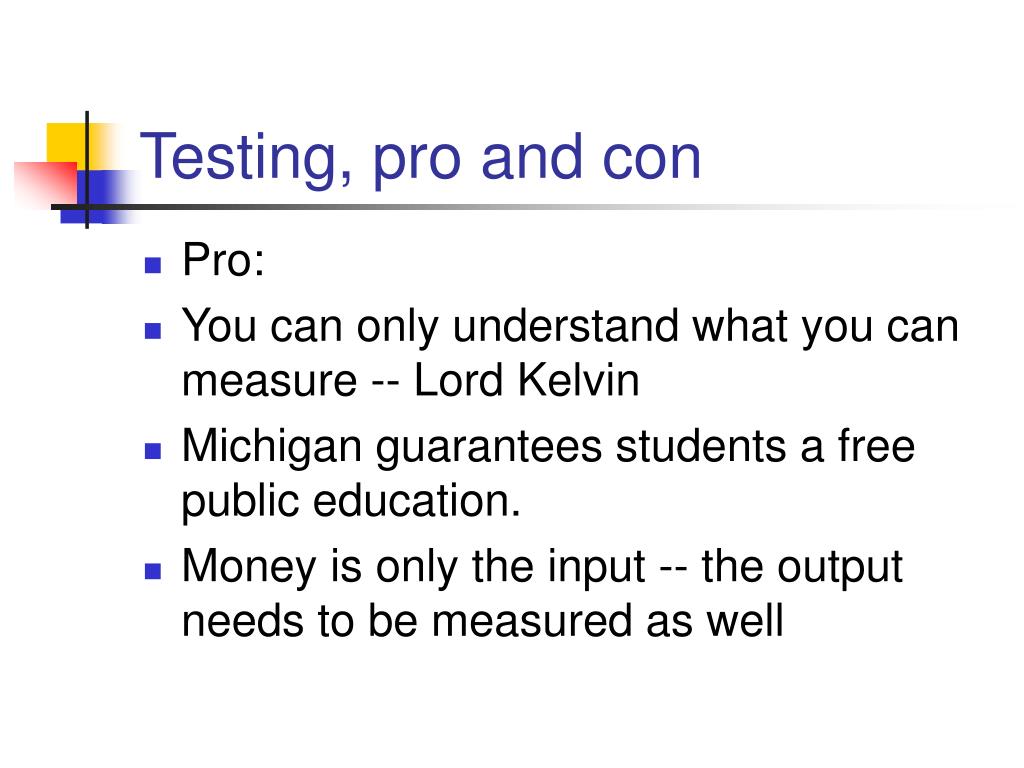Click the vertical black line in decoration
The height and width of the screenshot is (768, 1024).
point(87,170)
